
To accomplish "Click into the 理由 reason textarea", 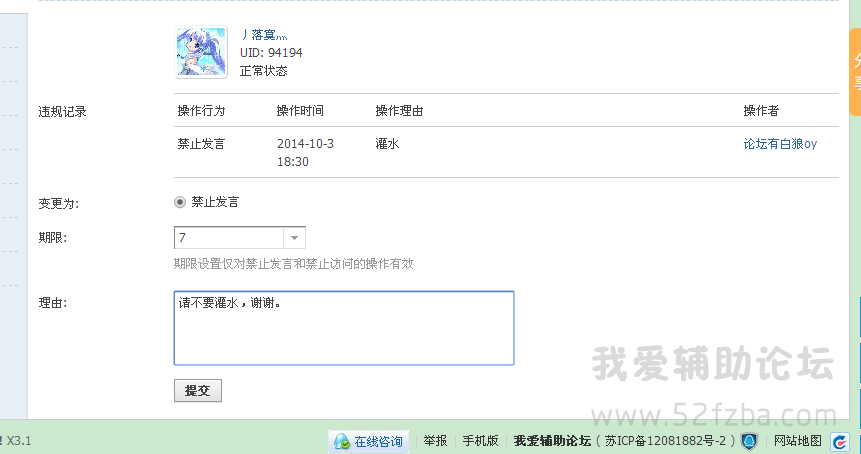I will pyautogui.click(x=344, y=328).
